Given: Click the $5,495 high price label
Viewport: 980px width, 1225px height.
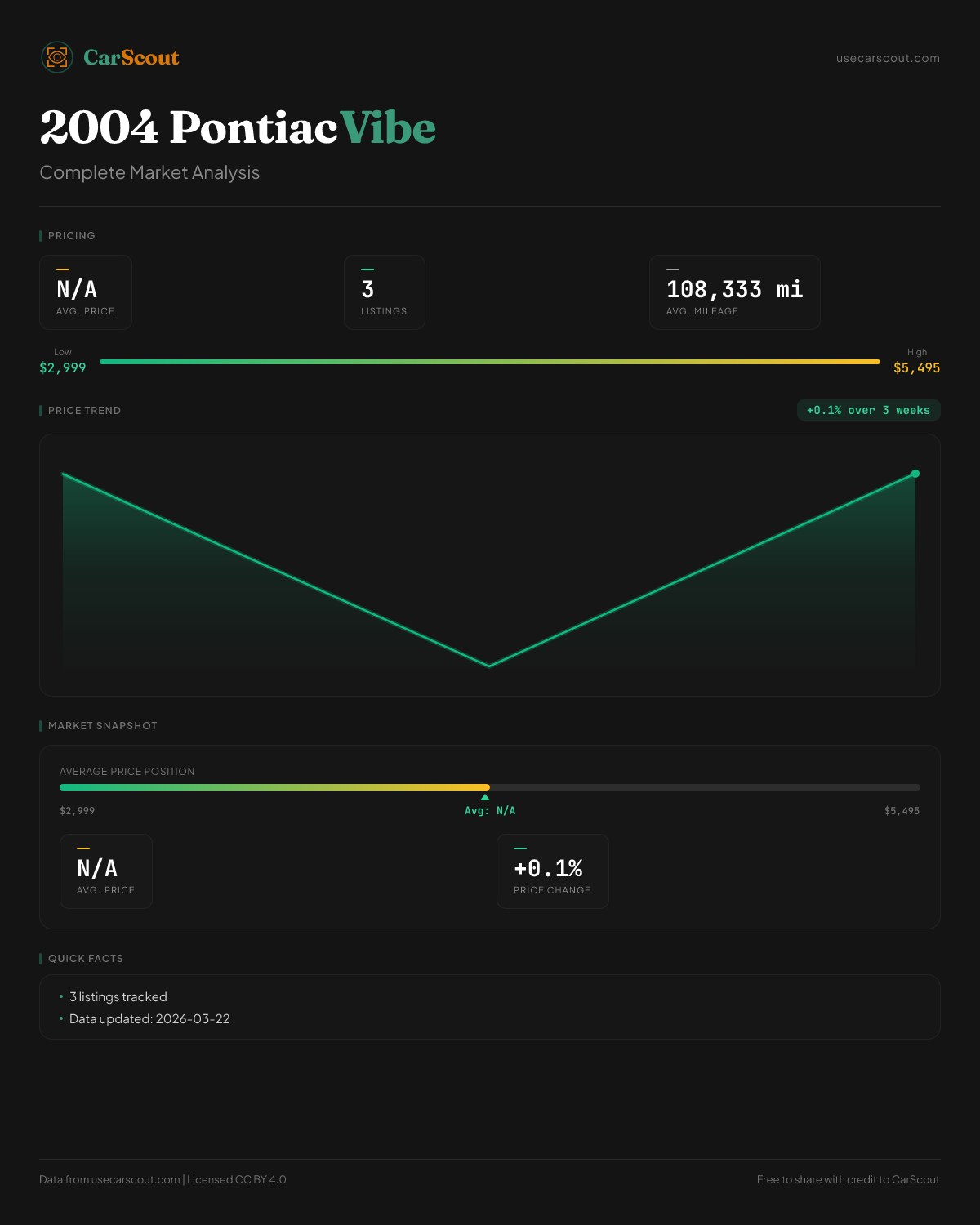Looking at the screenshot, I should [916, 367].
